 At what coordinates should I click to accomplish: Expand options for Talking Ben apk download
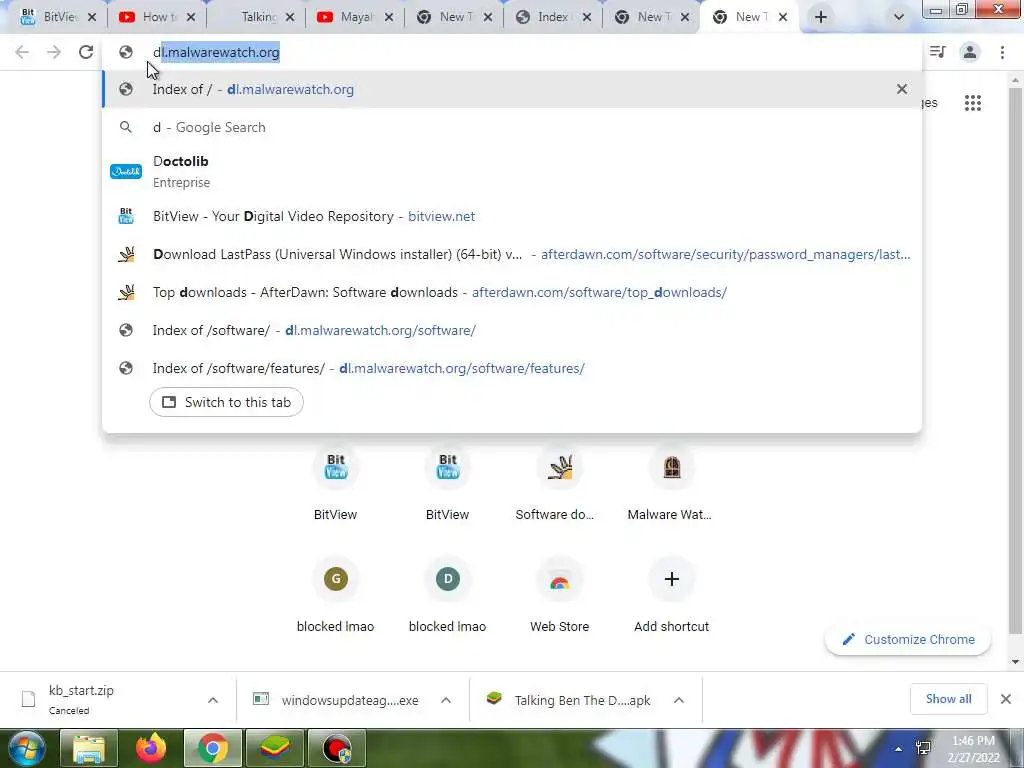[x=679, y=700]
